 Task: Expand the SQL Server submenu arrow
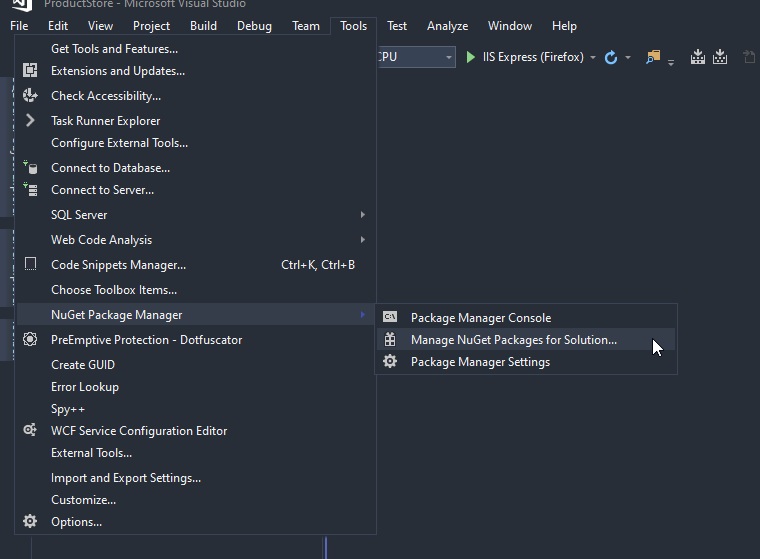coord(363,214)
